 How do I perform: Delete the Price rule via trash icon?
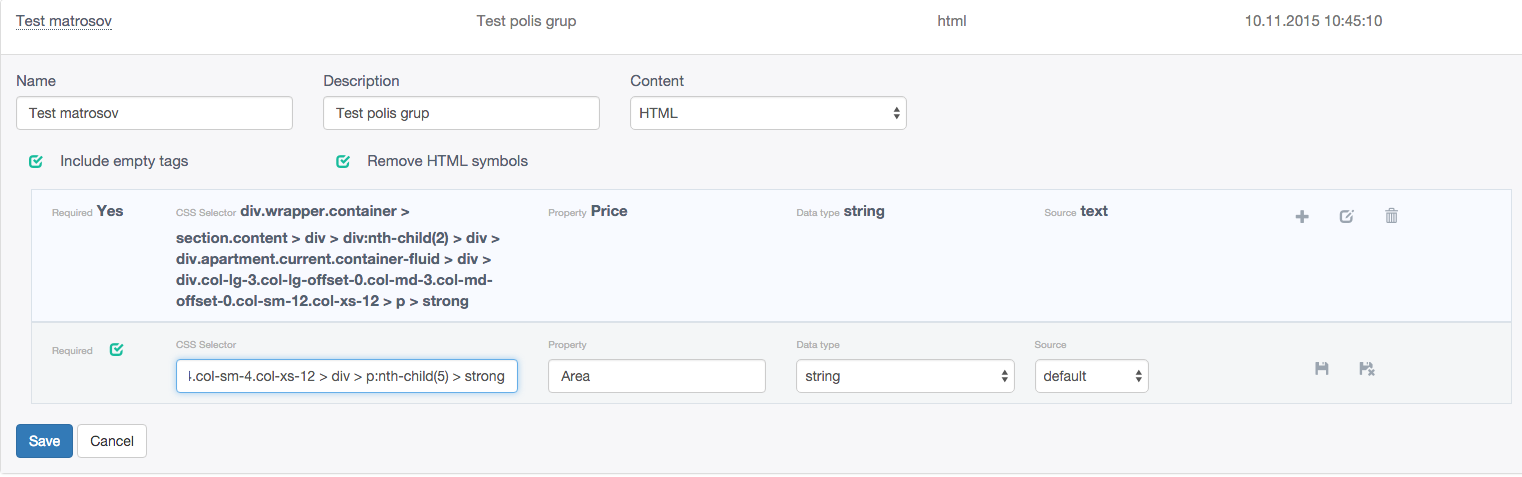click(1391, 216)
